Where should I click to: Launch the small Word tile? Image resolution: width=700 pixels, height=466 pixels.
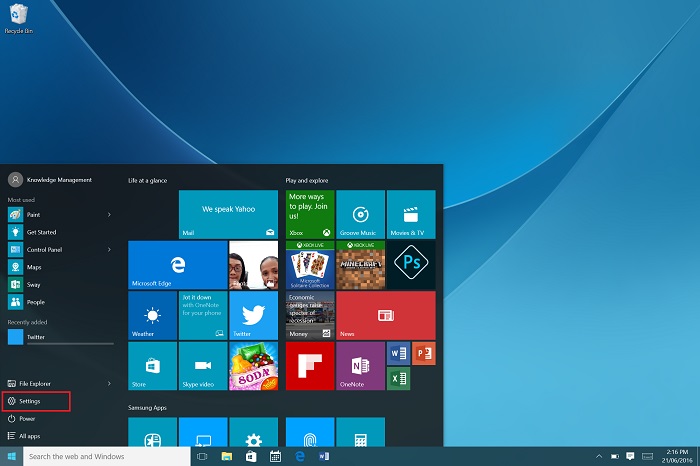[x=398, y=354]
